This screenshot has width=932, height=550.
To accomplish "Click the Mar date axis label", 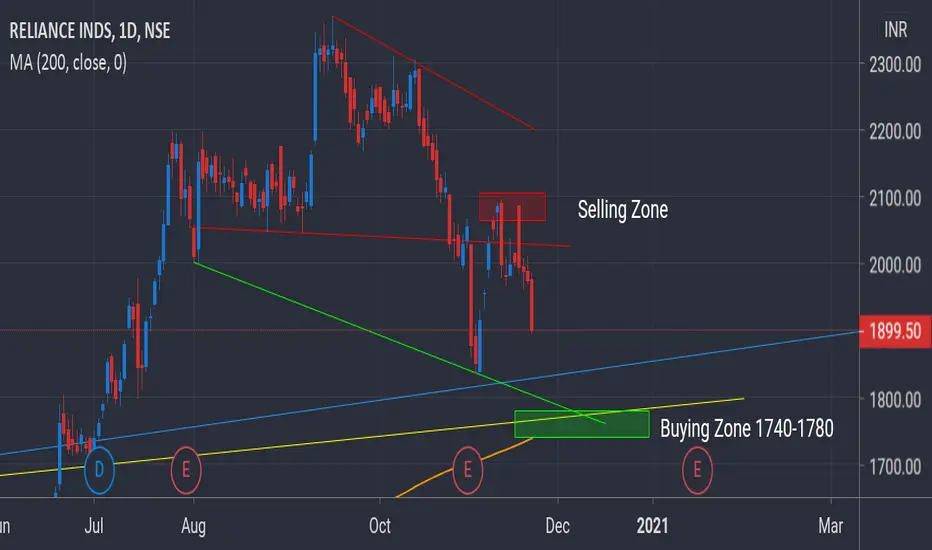I will point(830,526).
